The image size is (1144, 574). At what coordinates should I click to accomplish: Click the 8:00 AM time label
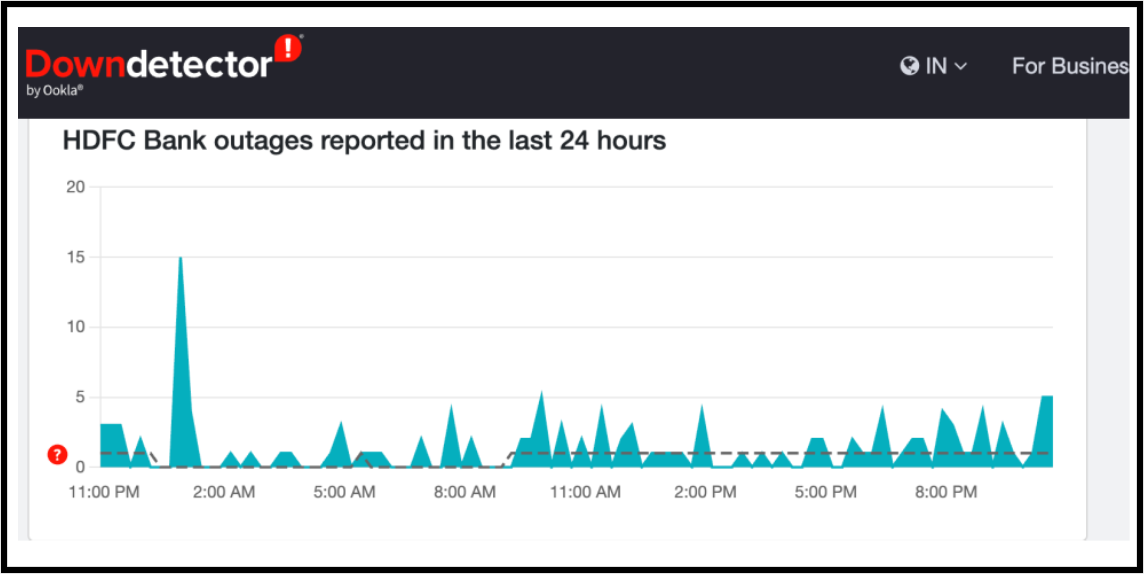pos(464,492)
